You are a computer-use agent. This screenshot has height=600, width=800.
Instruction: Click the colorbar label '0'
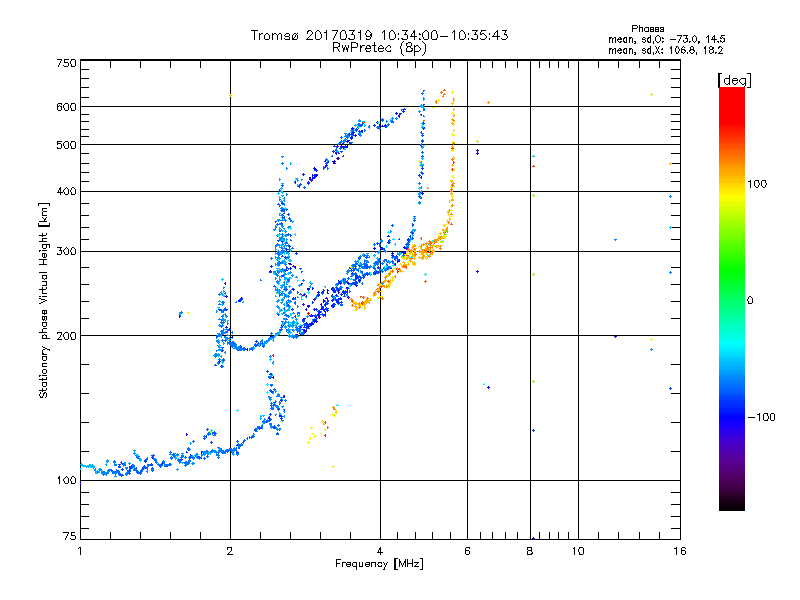coord(750,301)
